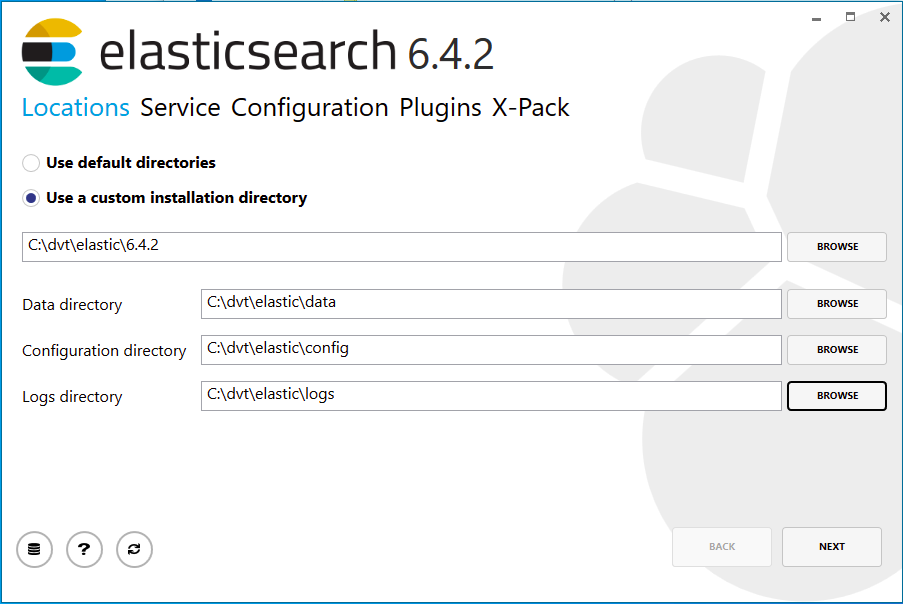Minimize the installer window

pyautogui.click(x=816, y=17)
